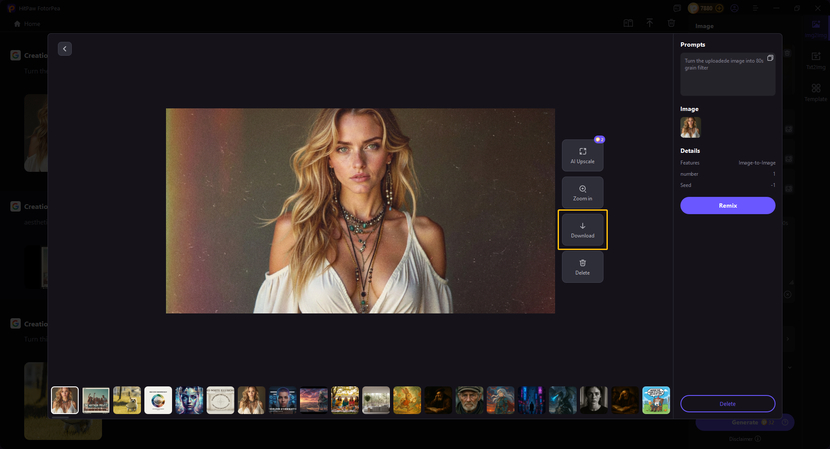The width and height of the screenshot is (830, 449).
Task: Open the Txt2Img sidebar tab
Action: pos(816,60)
